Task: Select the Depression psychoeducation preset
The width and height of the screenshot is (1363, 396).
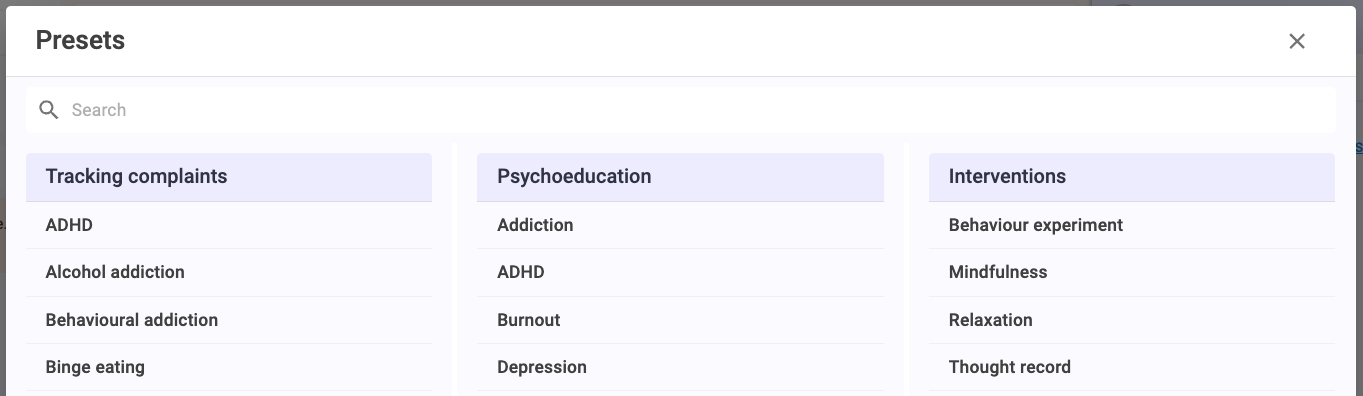Action: (680, 367)
